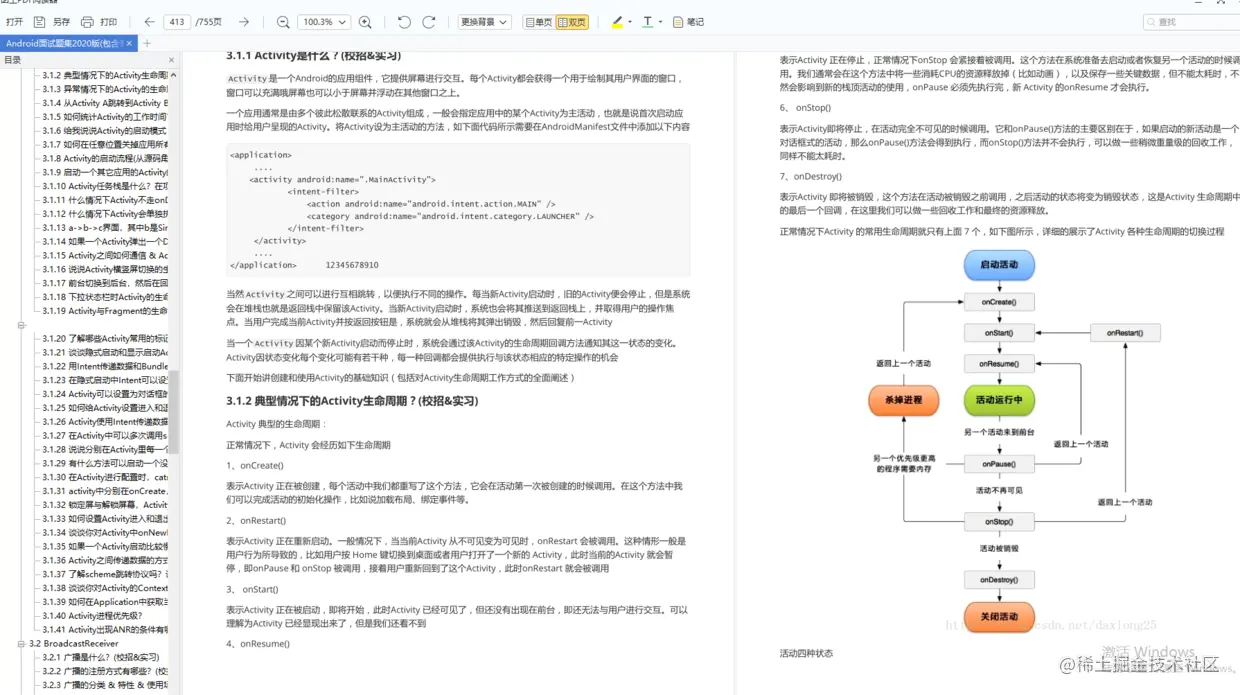
Task: Click the 打开 (Open) toolbar button
Action: [x=14, y=22]
